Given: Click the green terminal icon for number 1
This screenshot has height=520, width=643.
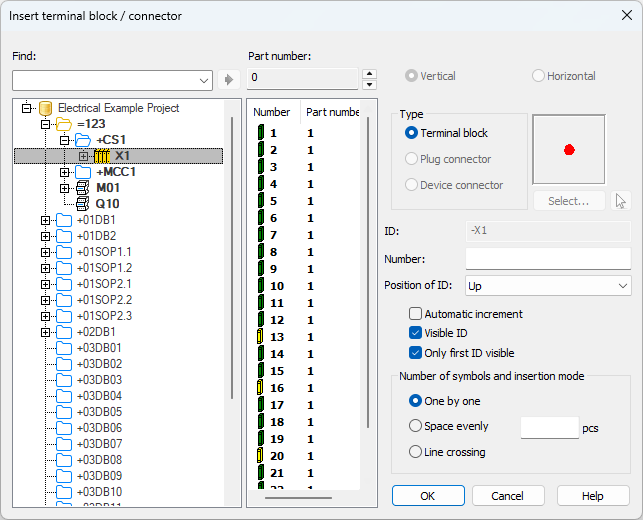Looking at the screenshot, I should 260,133.
